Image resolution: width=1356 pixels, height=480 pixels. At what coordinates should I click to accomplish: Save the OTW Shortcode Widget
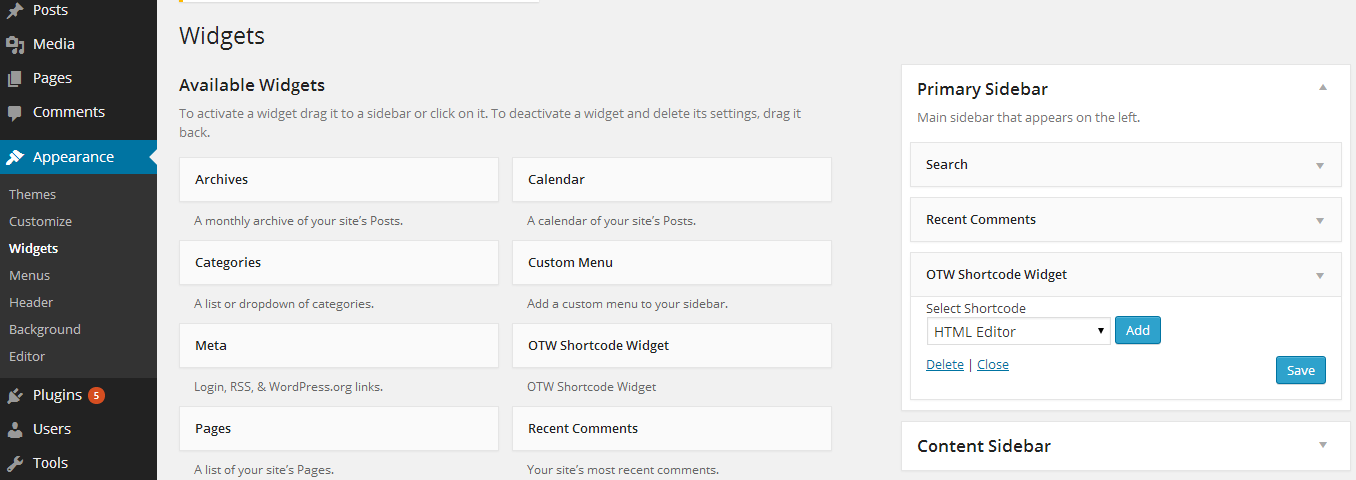click(1301, 370)
